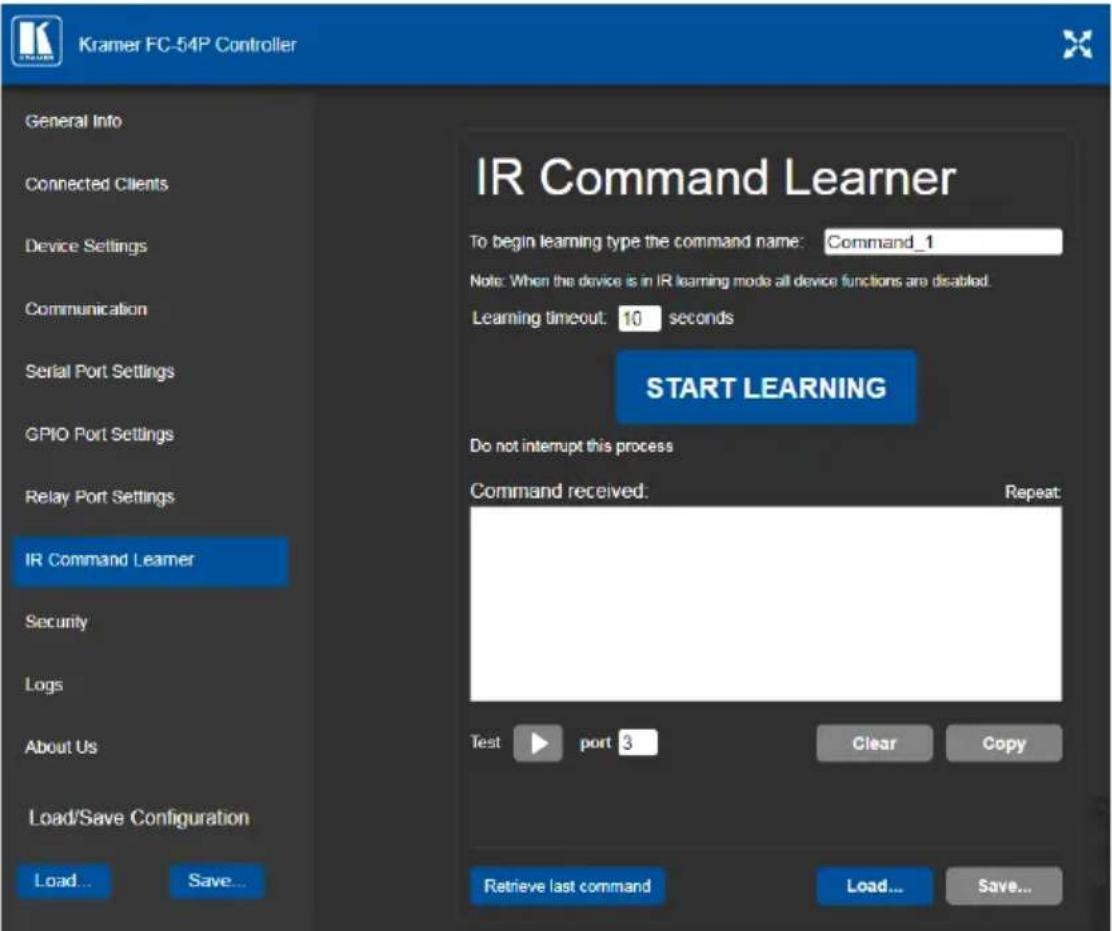This screenshot has height=931, width=1112.
Task: Go to Device Settings
Action: [x=86, y=246]
